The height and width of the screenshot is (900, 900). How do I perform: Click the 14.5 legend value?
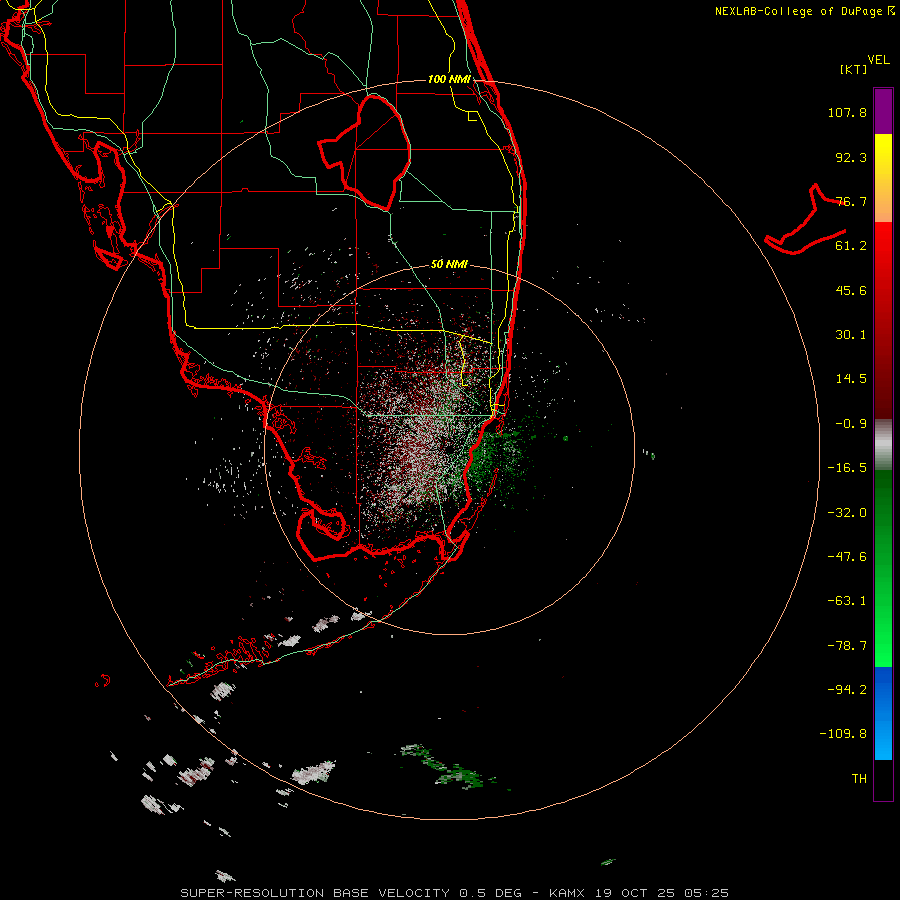click(851, 379)
